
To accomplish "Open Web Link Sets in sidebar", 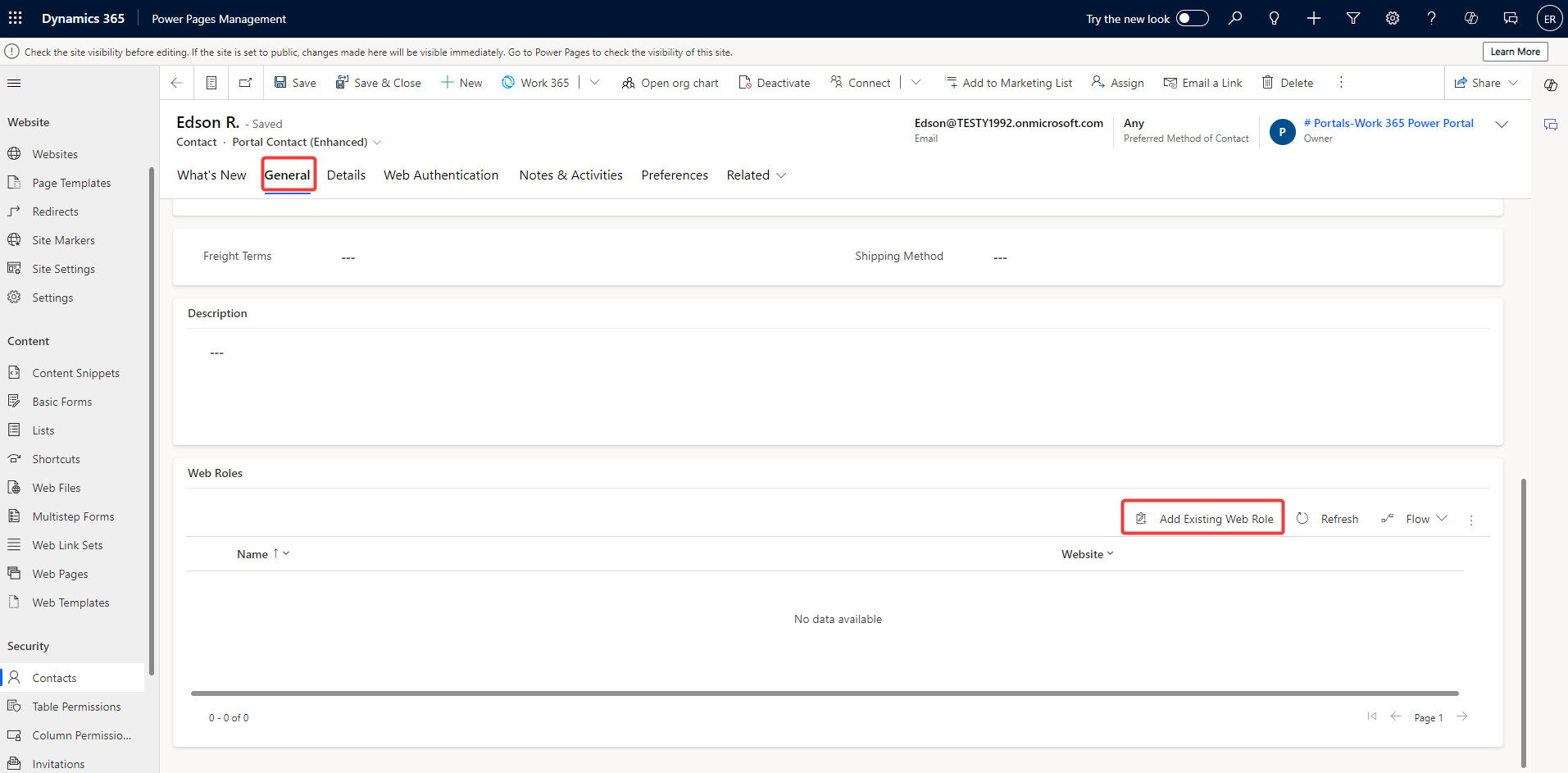I will (x=72, y=545).
